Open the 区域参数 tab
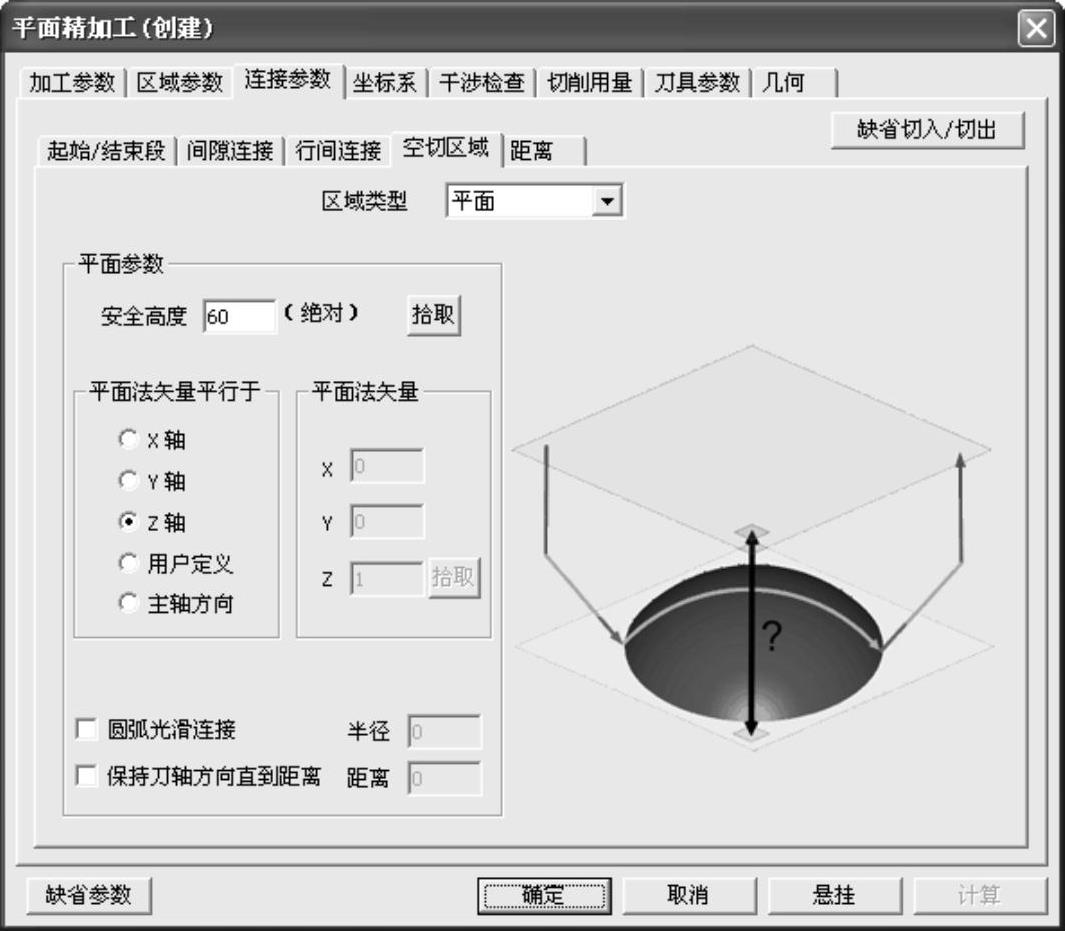Screen dimensions: 1065x931 (180, 83)
